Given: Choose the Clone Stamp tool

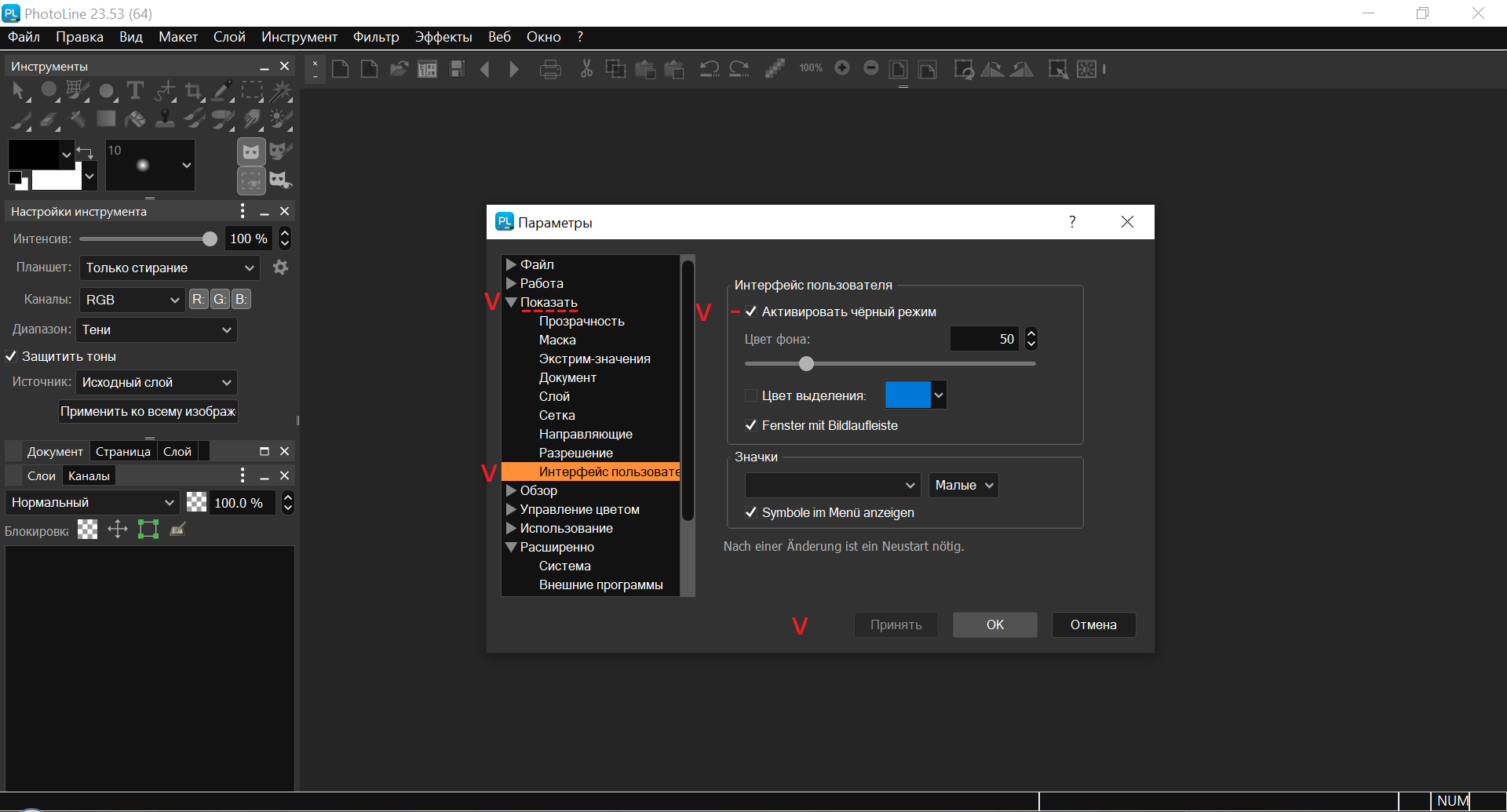Looking at the screenshot, I should [165, 119].
